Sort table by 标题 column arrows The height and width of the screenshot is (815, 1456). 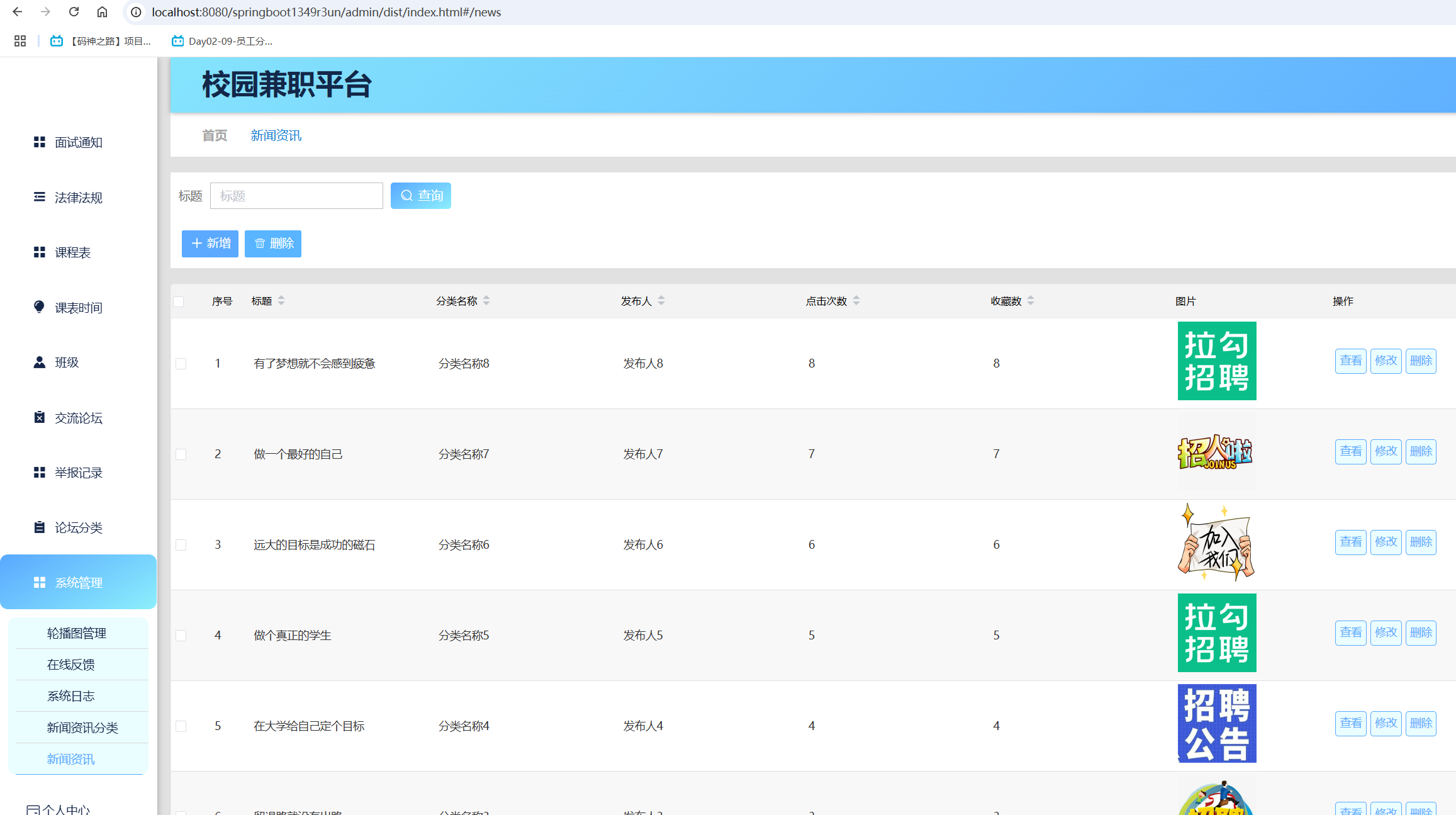click(281, 301)
